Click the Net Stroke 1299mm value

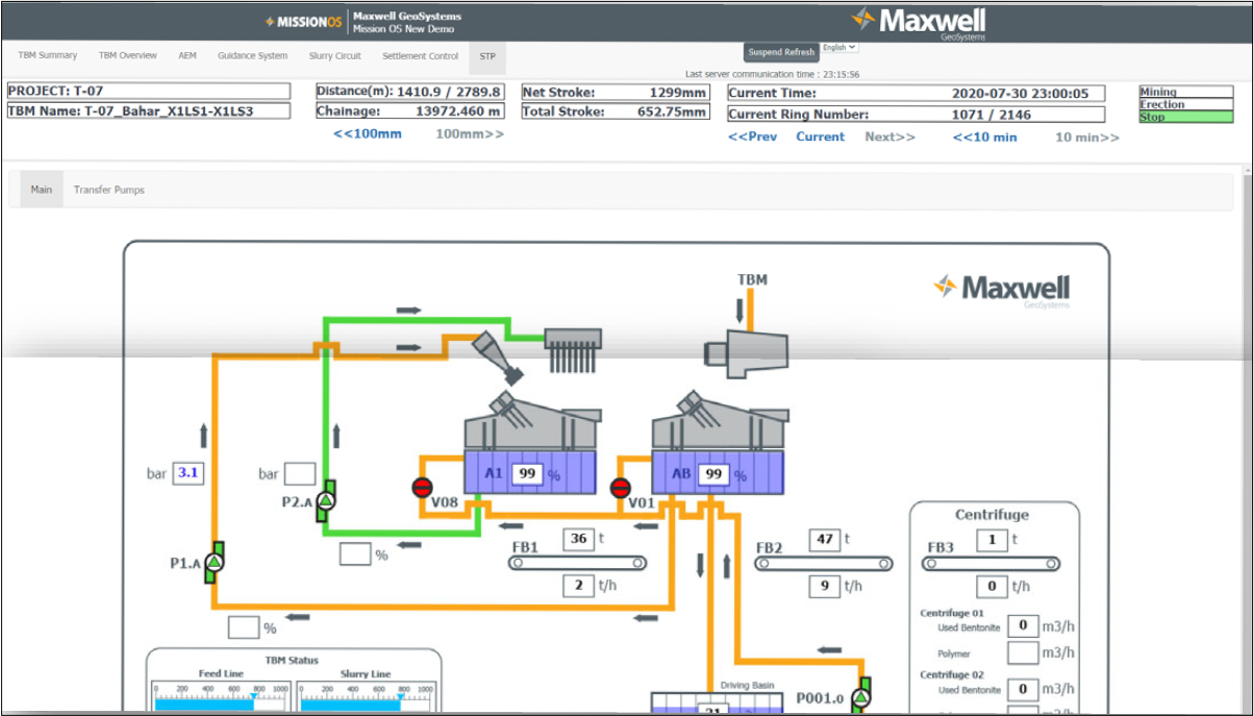[x=679, y=92]
